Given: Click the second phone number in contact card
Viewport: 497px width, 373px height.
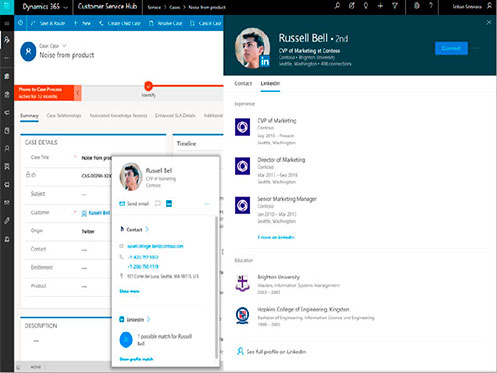Looking at the screenshot, I should [x=143, y=267].
